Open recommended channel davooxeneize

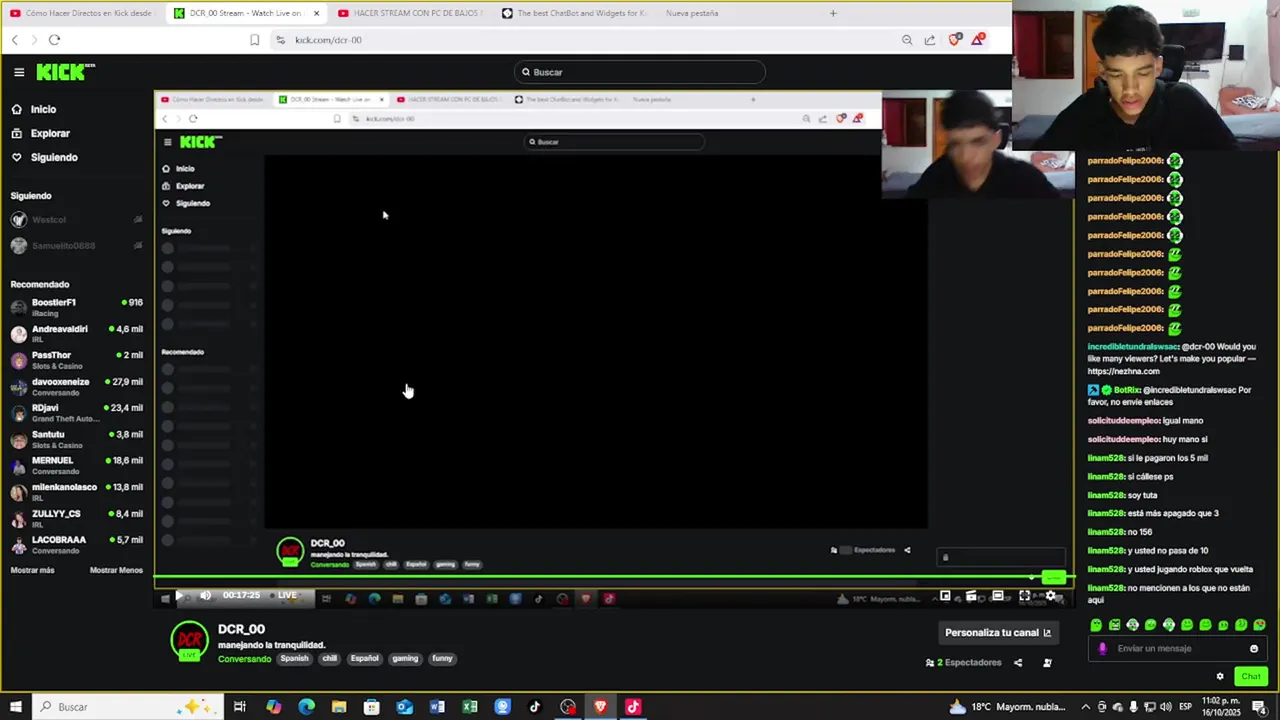point(76,387)
